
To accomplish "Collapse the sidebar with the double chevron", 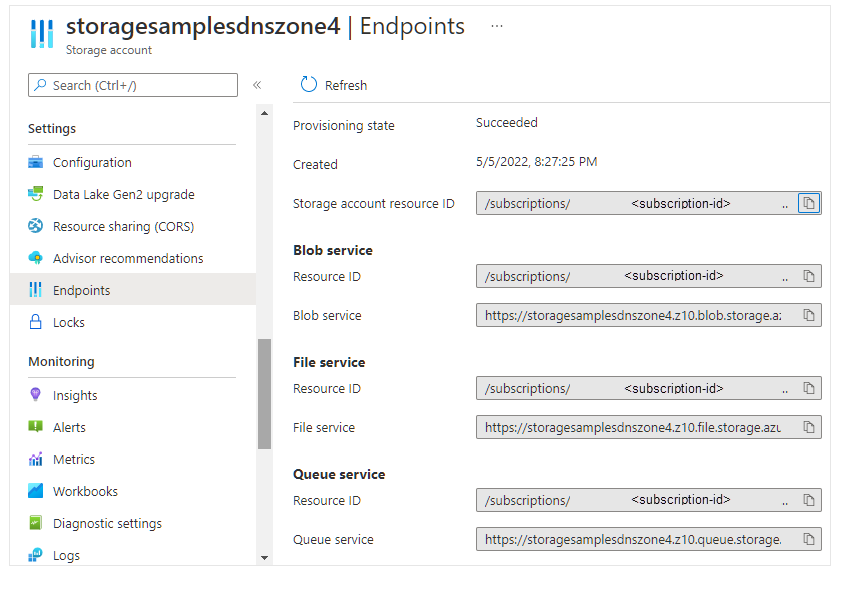I will tap(257, 85).
